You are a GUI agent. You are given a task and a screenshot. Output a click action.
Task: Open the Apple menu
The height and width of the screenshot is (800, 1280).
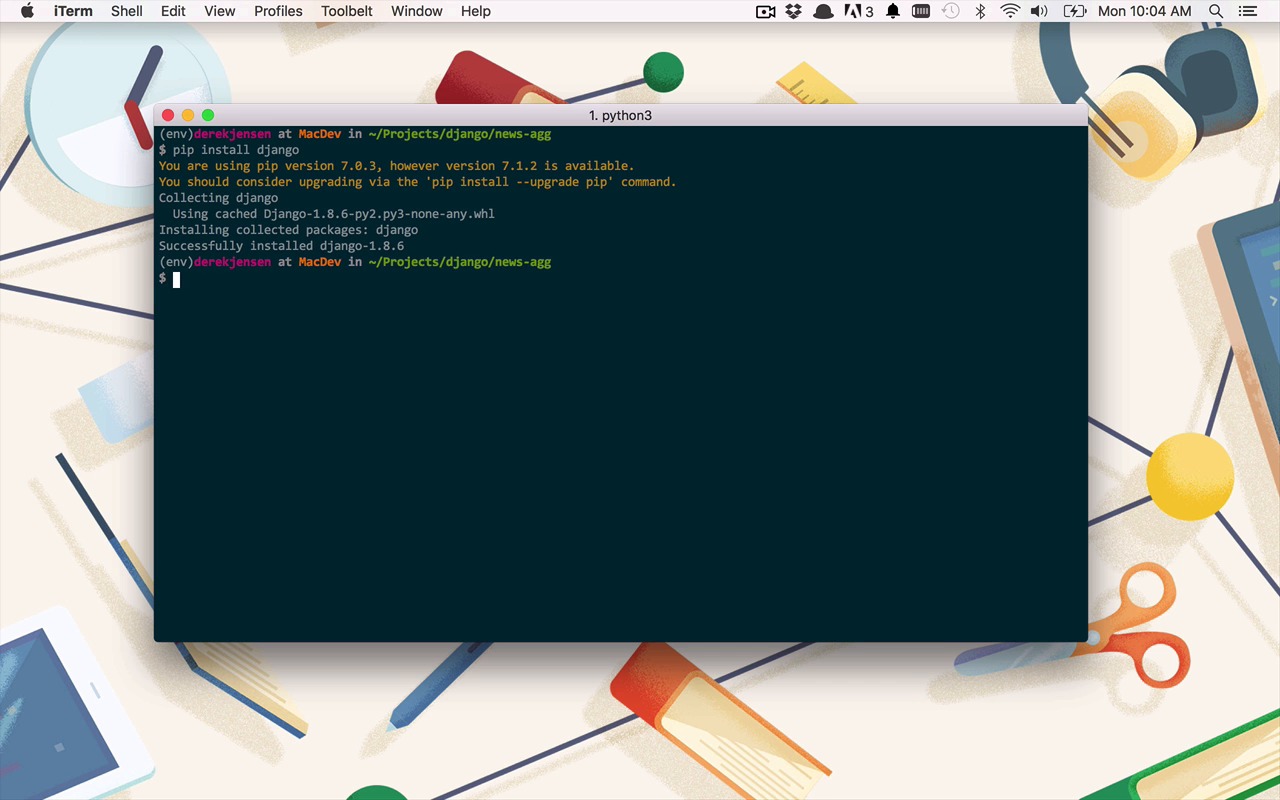(x=27, y=11)
